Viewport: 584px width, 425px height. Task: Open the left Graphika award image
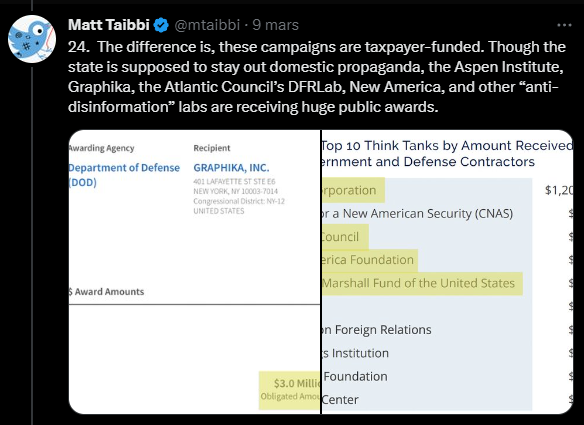pos(194,272)
